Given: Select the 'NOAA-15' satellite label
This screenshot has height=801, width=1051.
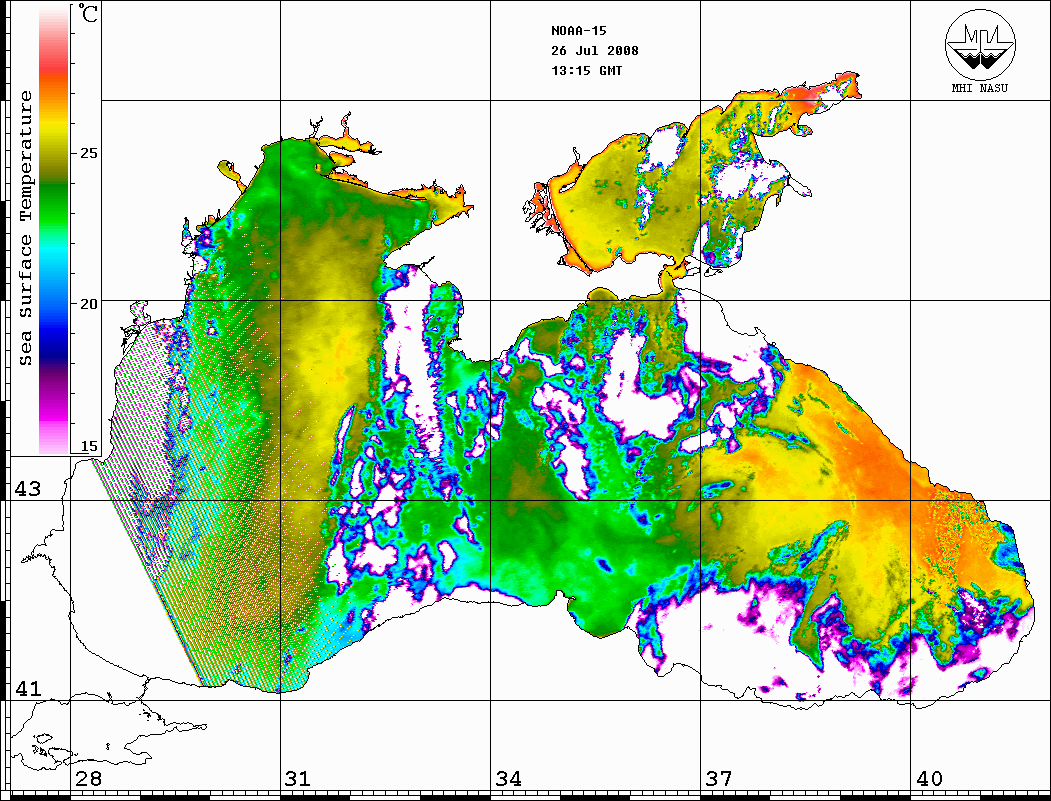Looking at the screenshot, I should (578, 31).
